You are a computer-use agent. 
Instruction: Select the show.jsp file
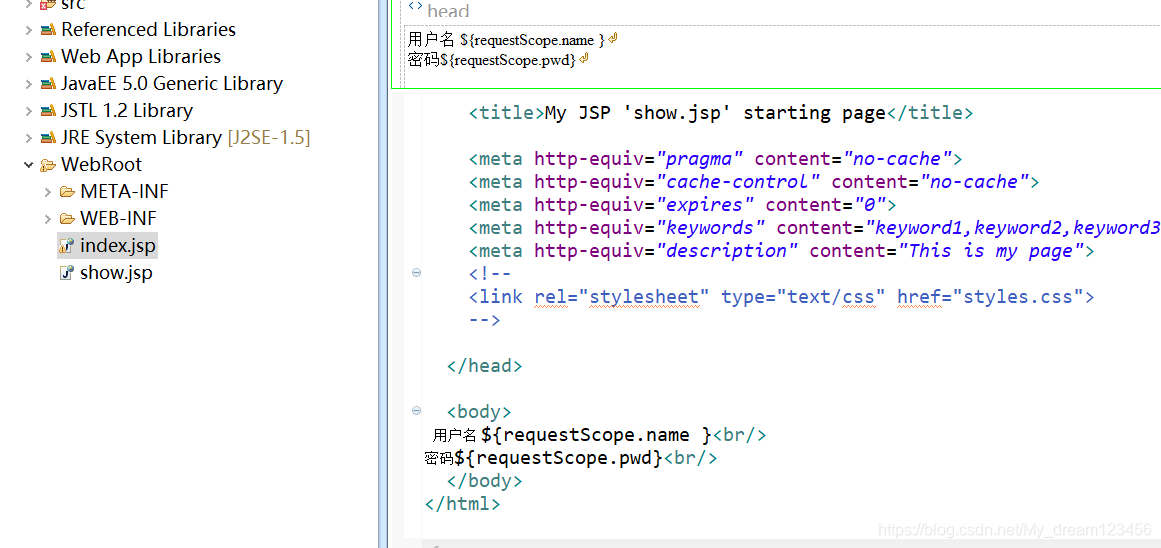(116, 273)
